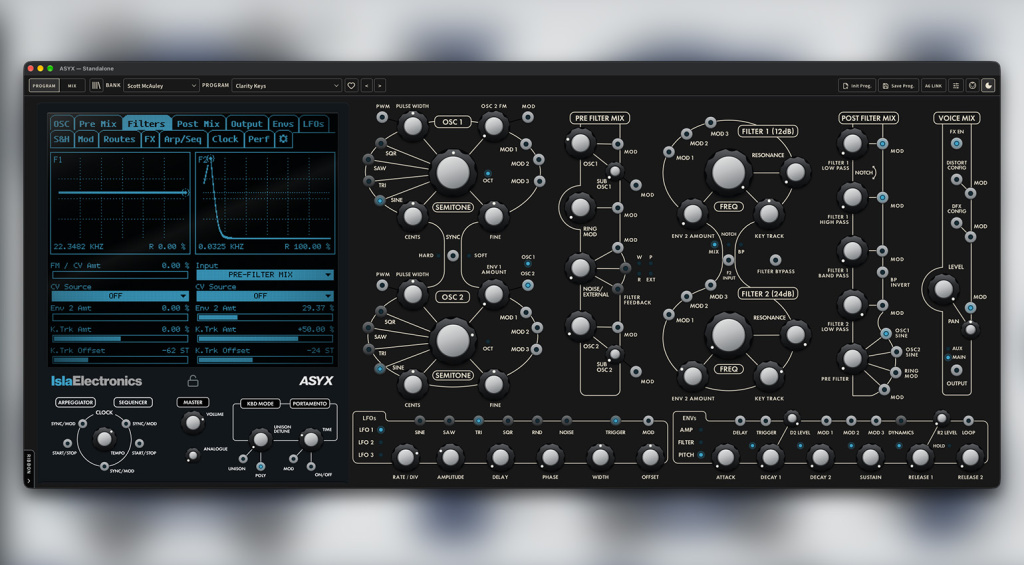Click the F2 filter response graph
Screen dimensions: 1024x565
click(x=264, y=203)
